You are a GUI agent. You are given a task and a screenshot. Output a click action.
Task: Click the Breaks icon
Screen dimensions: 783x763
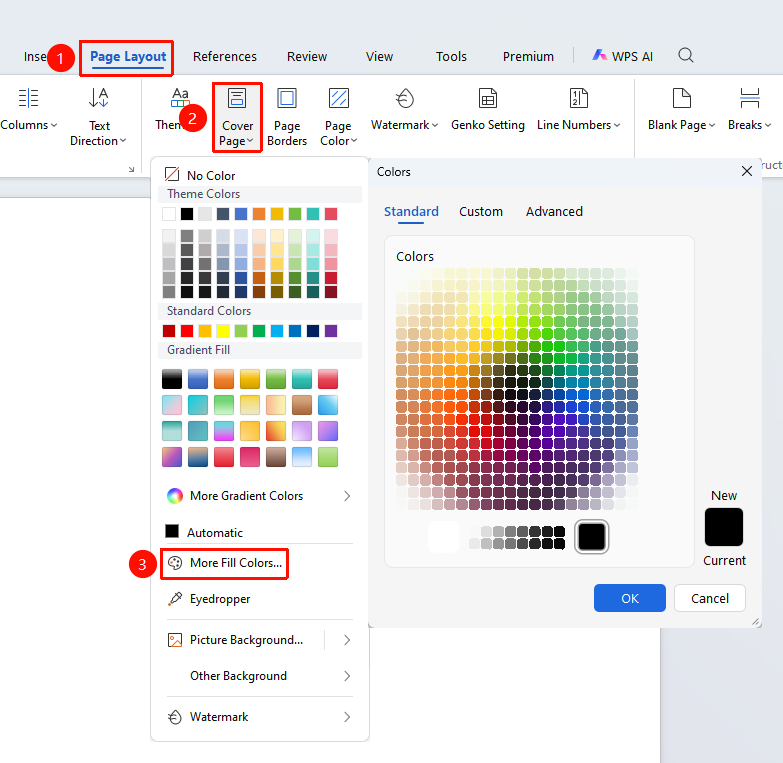pos(750,98)
